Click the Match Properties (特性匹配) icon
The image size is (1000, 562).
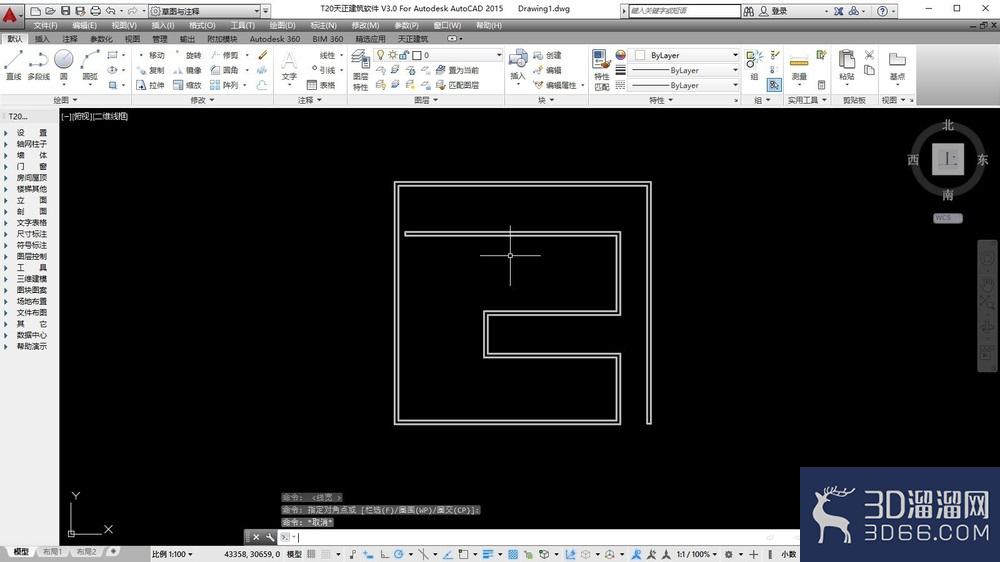tap(601, 68)
